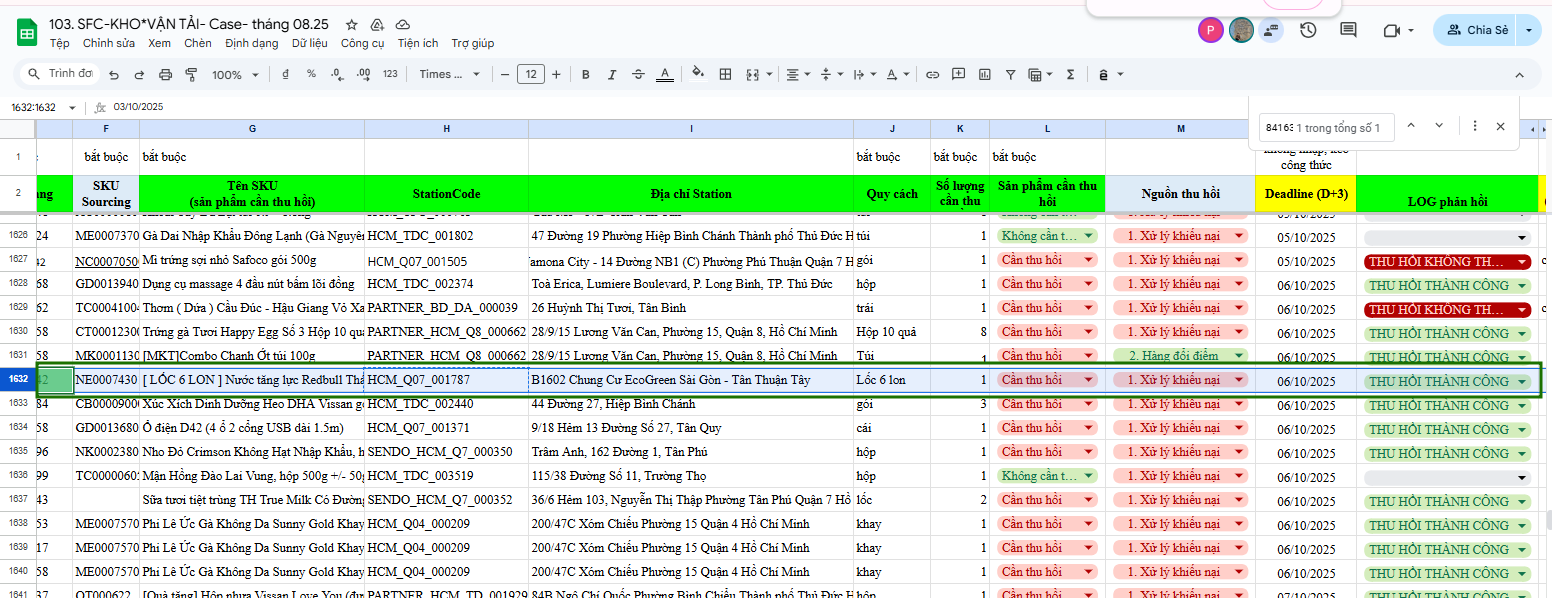1552x598 pixels.
Task: Print the spreadsheet
Action: tap(166, 75)
